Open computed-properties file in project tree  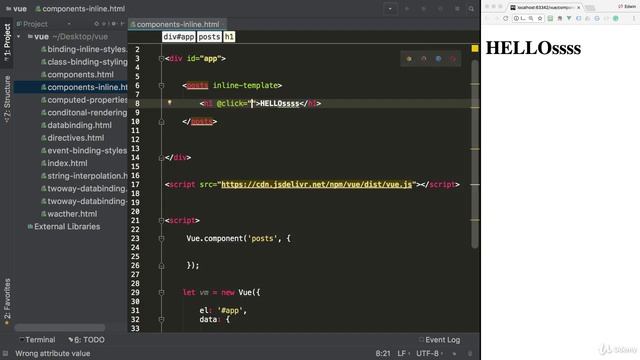coord(84,100)
